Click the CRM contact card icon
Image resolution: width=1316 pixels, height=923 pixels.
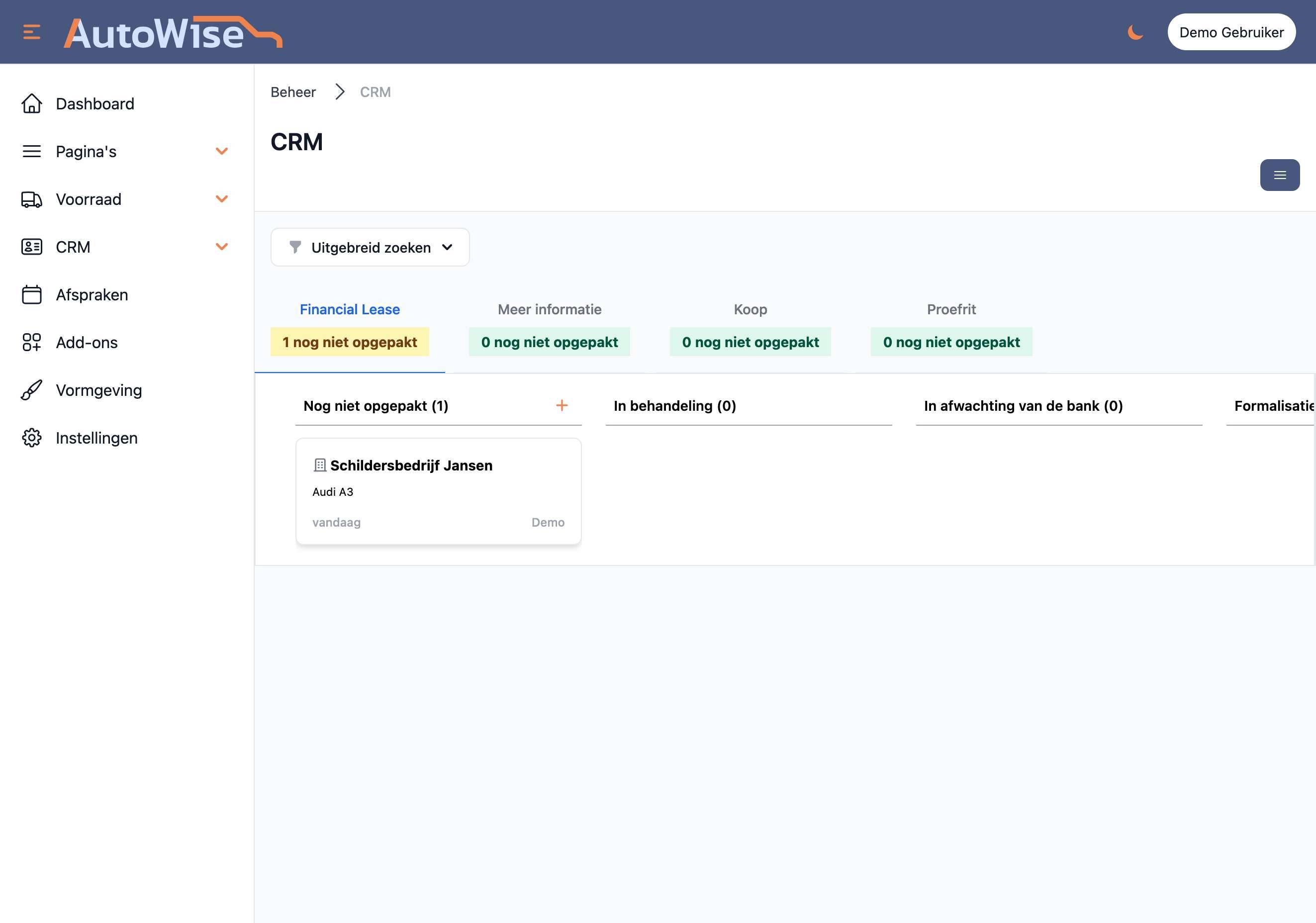tap(31, 247)
